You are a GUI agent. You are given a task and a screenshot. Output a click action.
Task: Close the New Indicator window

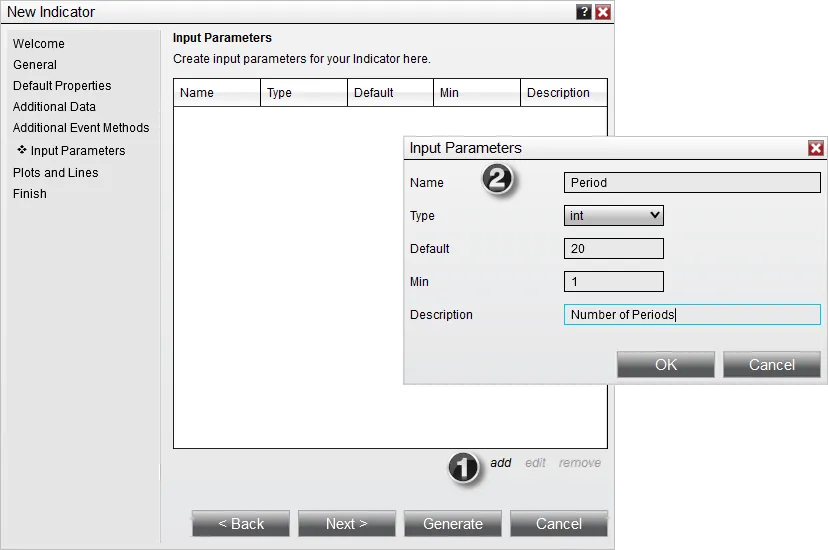click(603, 12)
